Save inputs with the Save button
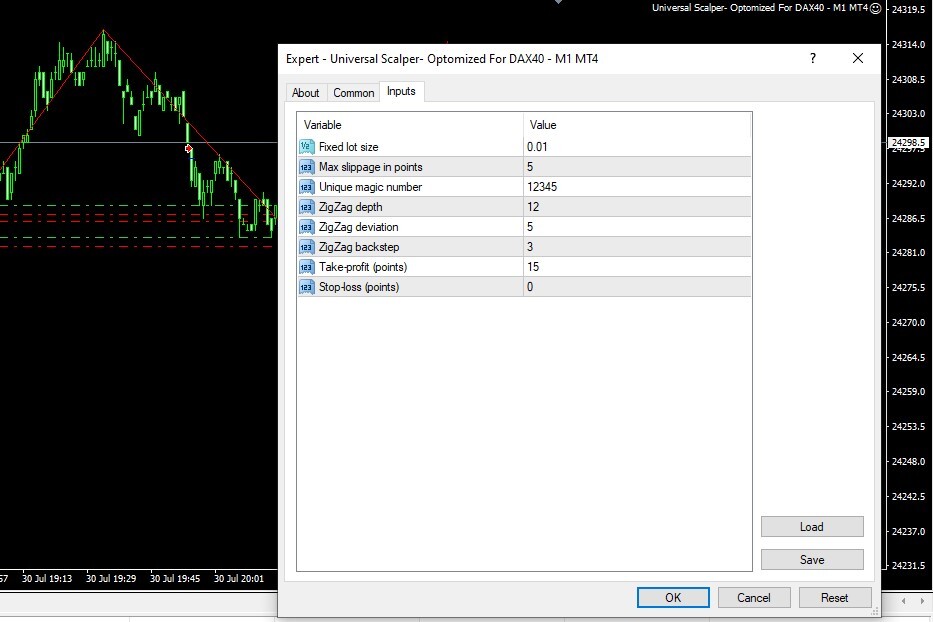This screenshot has width=933, height=622. coord(812,560)
